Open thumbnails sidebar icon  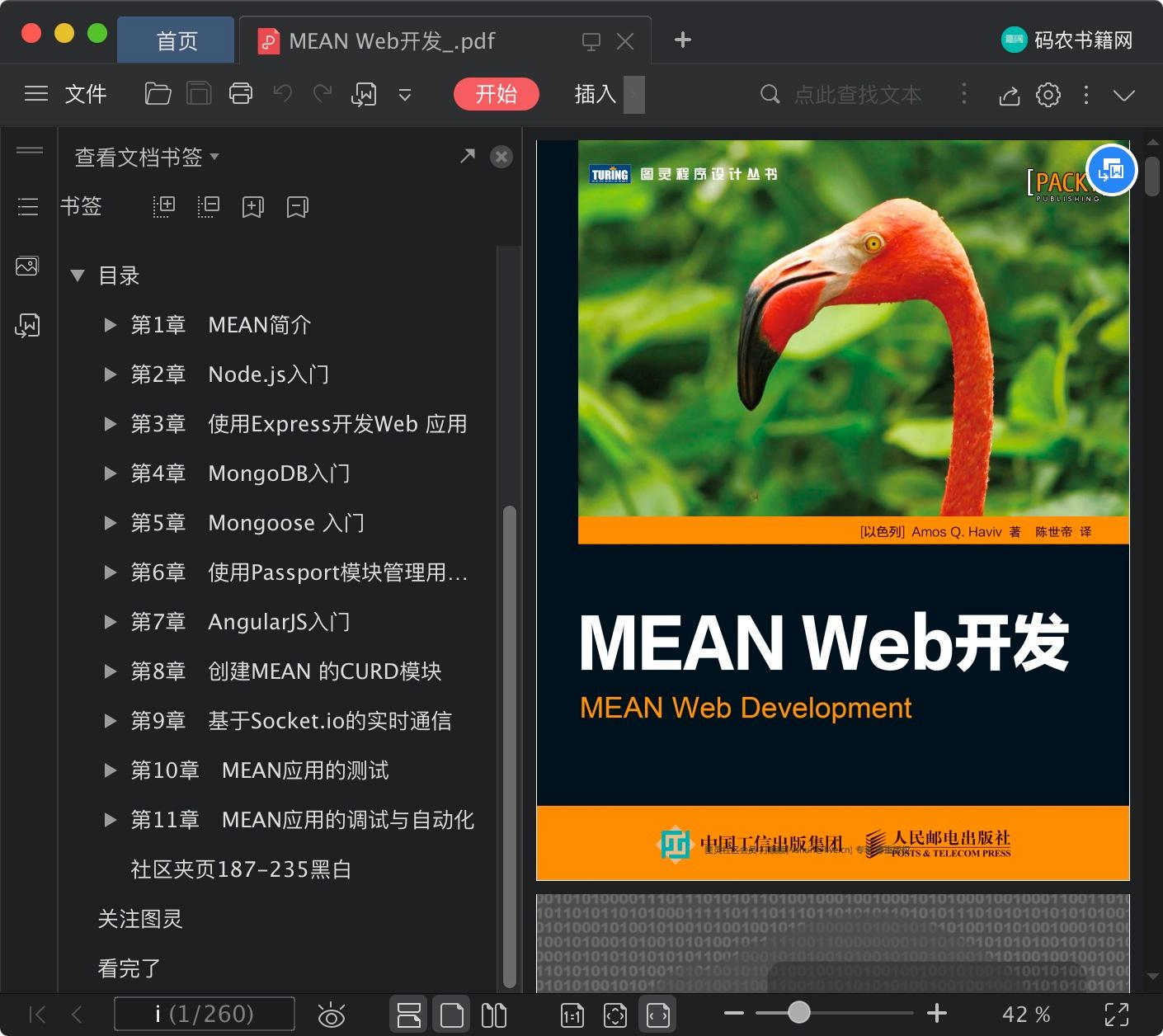[x=27, y=266]
